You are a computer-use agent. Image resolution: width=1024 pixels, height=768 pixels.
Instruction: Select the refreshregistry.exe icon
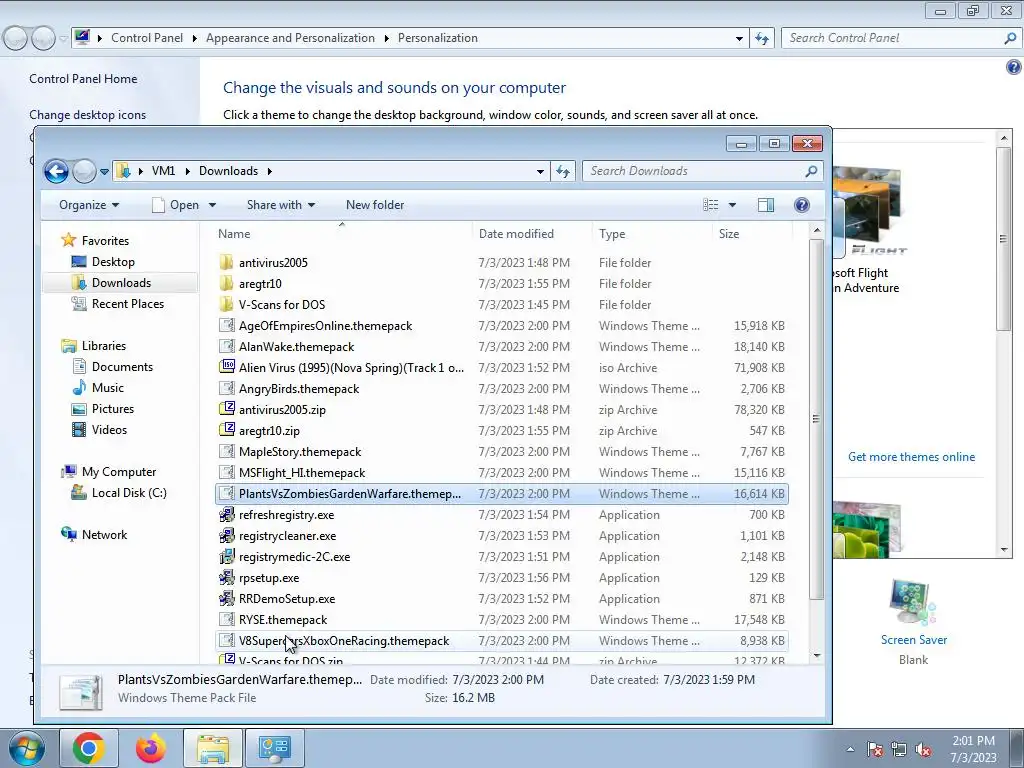226,515
